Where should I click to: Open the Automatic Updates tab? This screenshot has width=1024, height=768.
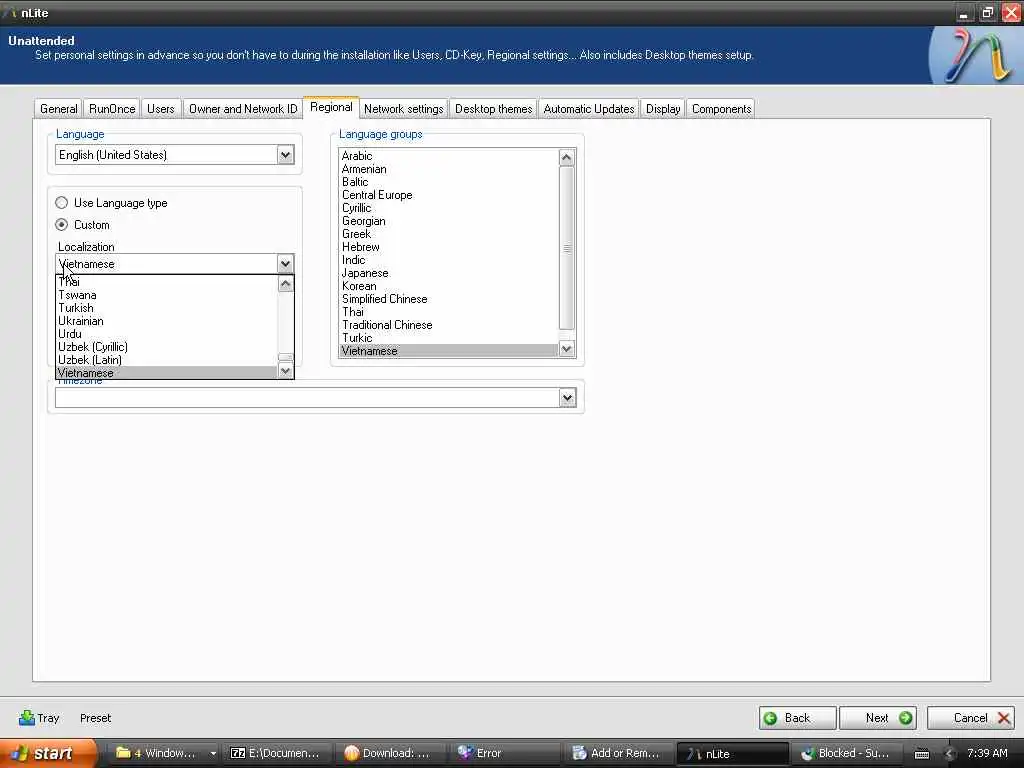[589, 109]
